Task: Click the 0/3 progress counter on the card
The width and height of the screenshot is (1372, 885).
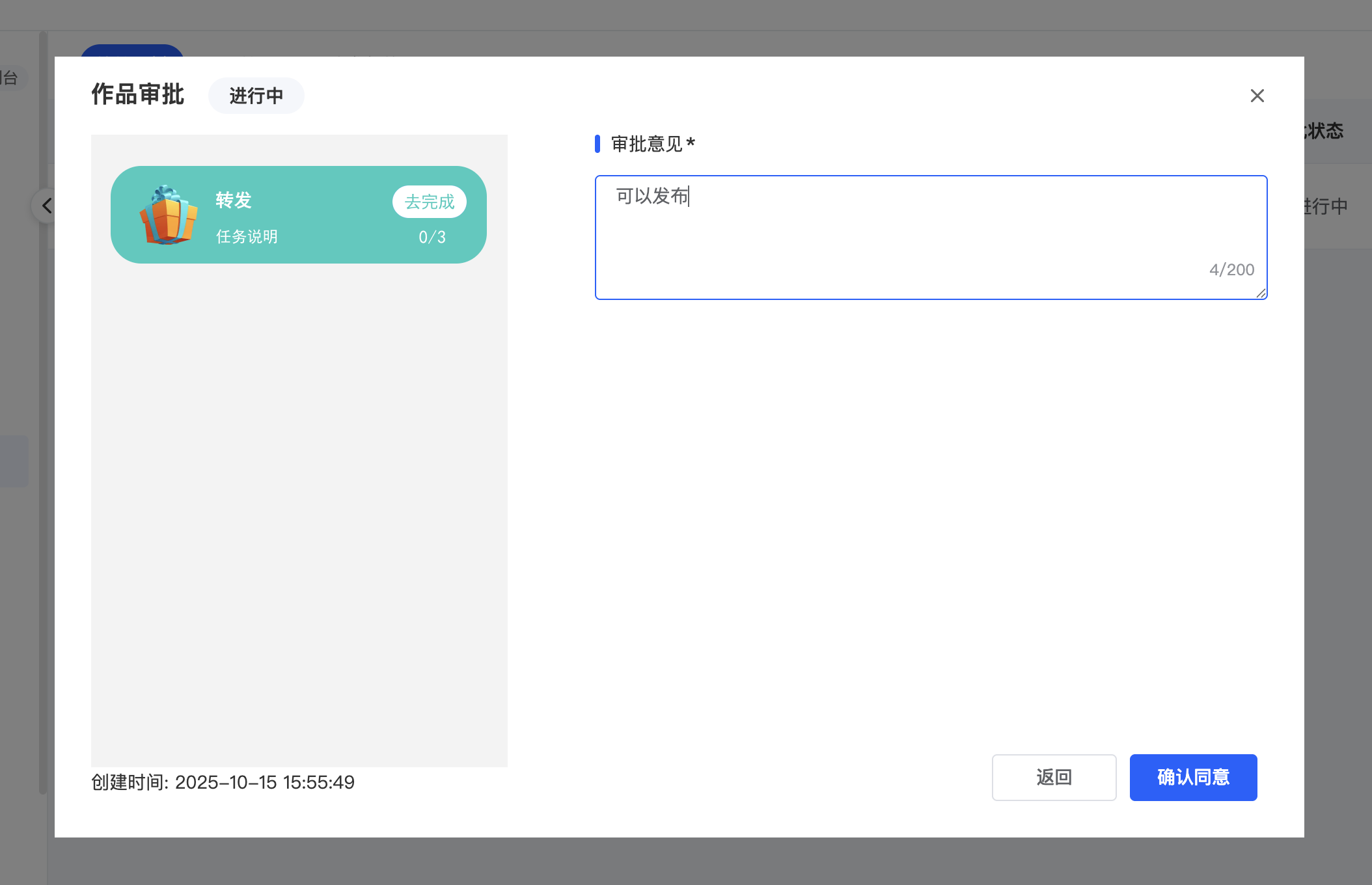Action: [x=432, y=237]
